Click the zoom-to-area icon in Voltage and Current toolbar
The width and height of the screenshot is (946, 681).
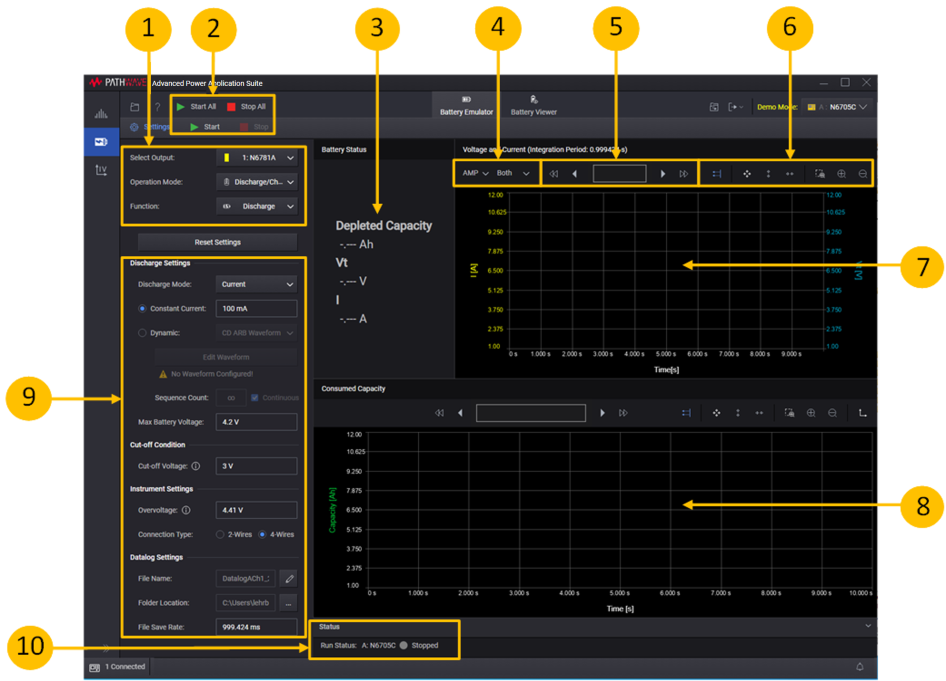(x=820, y=174)
